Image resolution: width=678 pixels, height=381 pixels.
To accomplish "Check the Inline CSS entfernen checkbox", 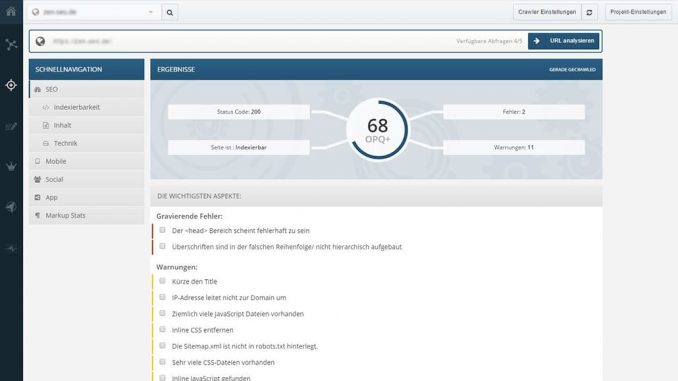I will tap(162, 330).
